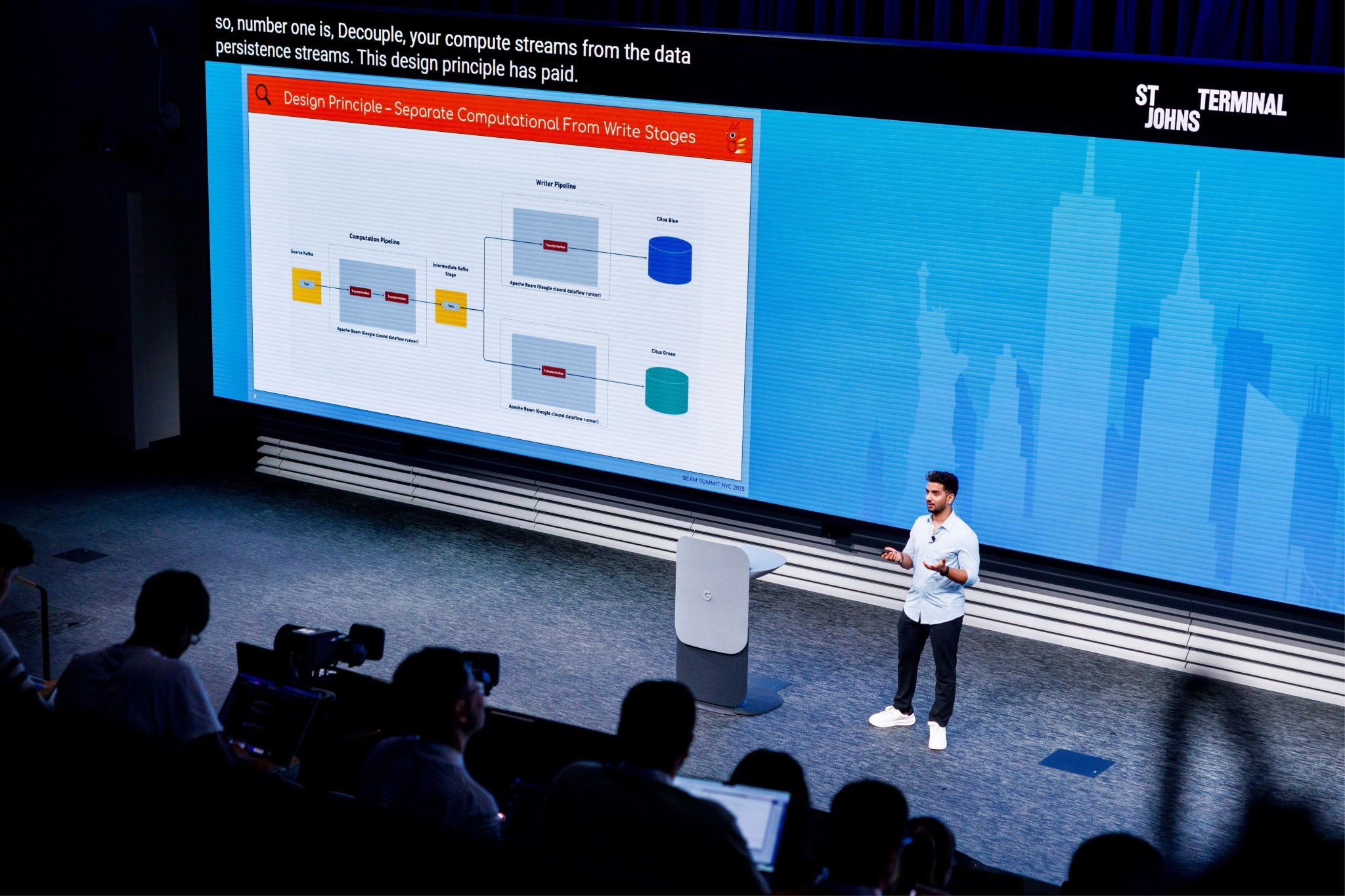Click the Apache Beam firefly mascot logo

pyautogui.click(x=736, y=139)
